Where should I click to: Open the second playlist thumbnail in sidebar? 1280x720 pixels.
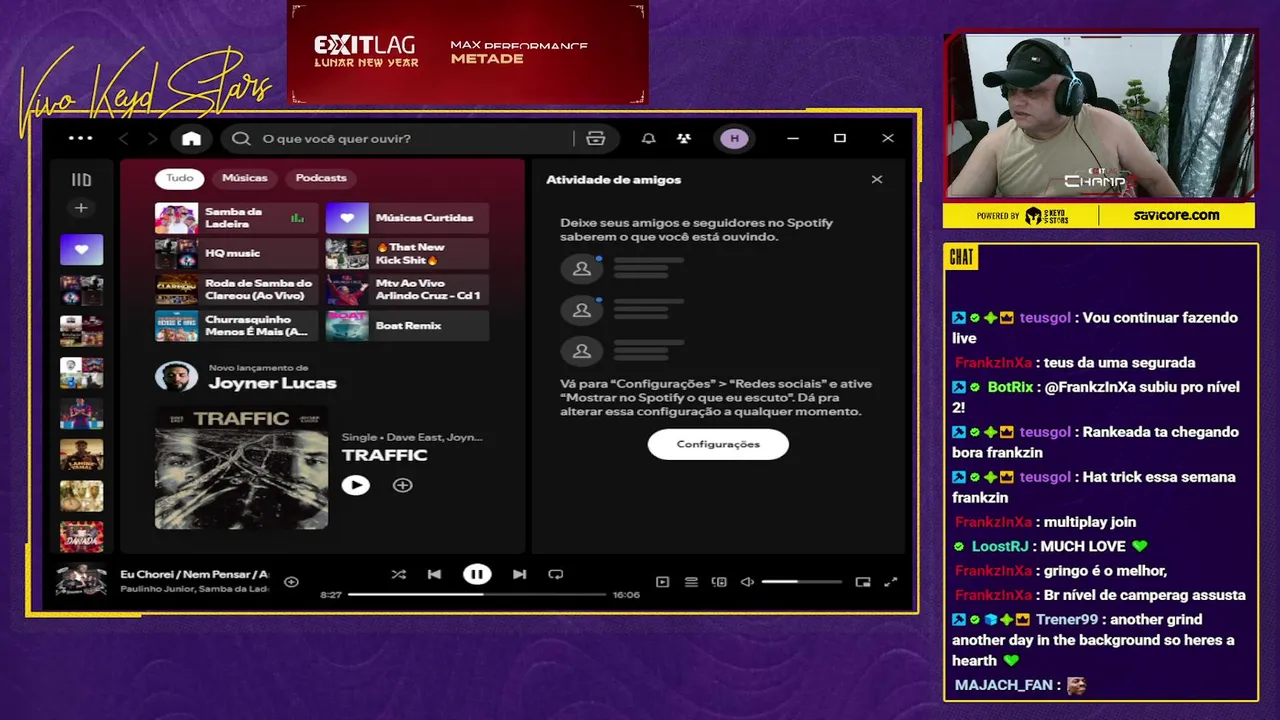(x=81, y=290)
